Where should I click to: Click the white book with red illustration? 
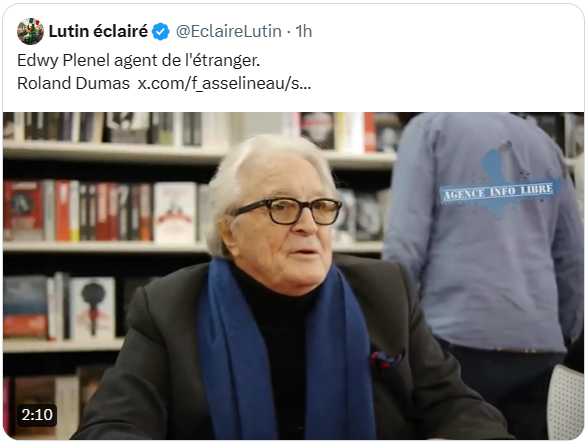tap(175, 212)
